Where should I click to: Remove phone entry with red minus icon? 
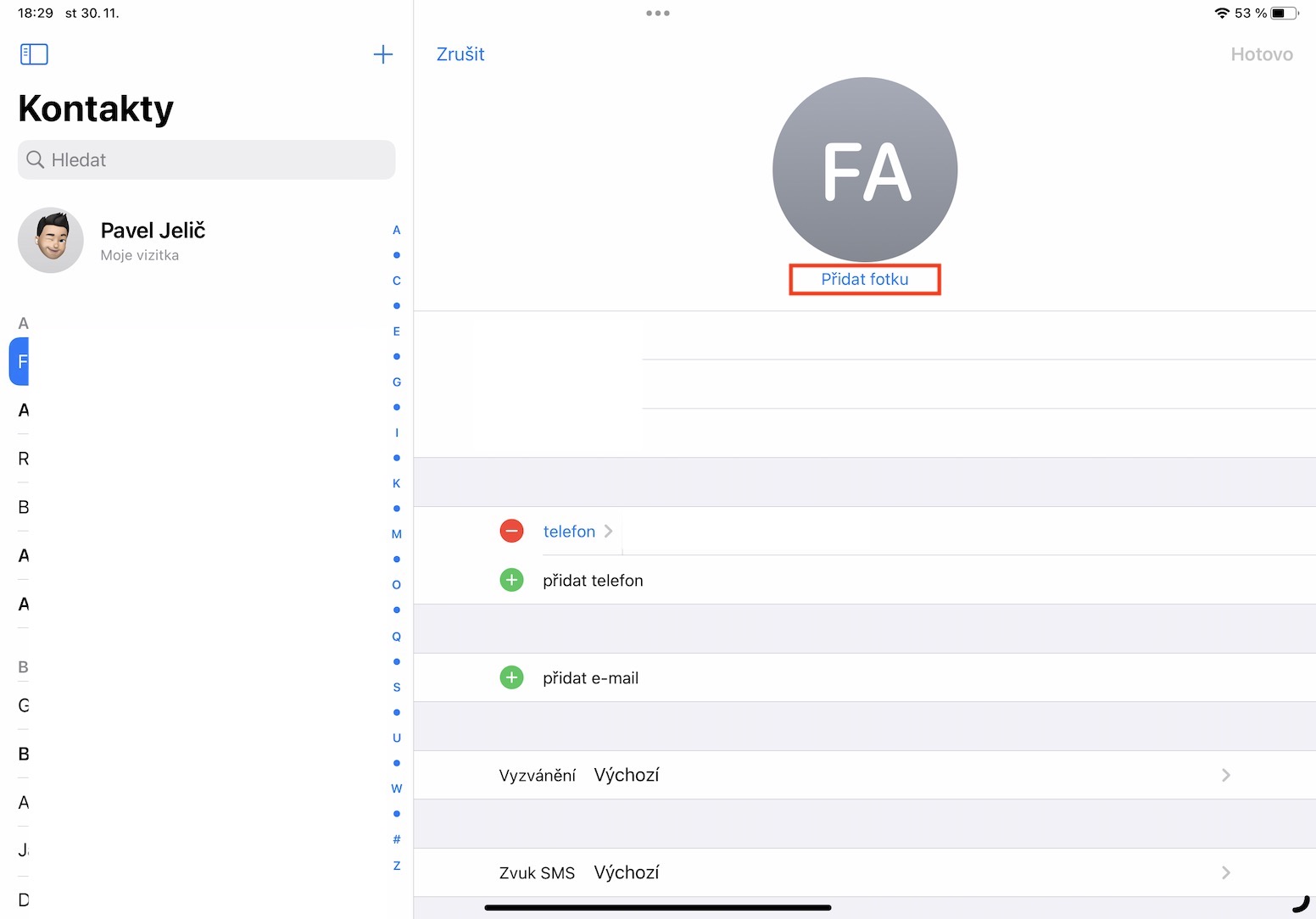point(511,532)
